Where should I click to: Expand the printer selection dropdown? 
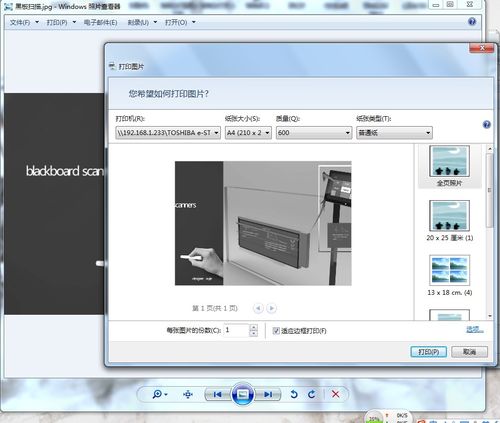[x=168, y=133]
